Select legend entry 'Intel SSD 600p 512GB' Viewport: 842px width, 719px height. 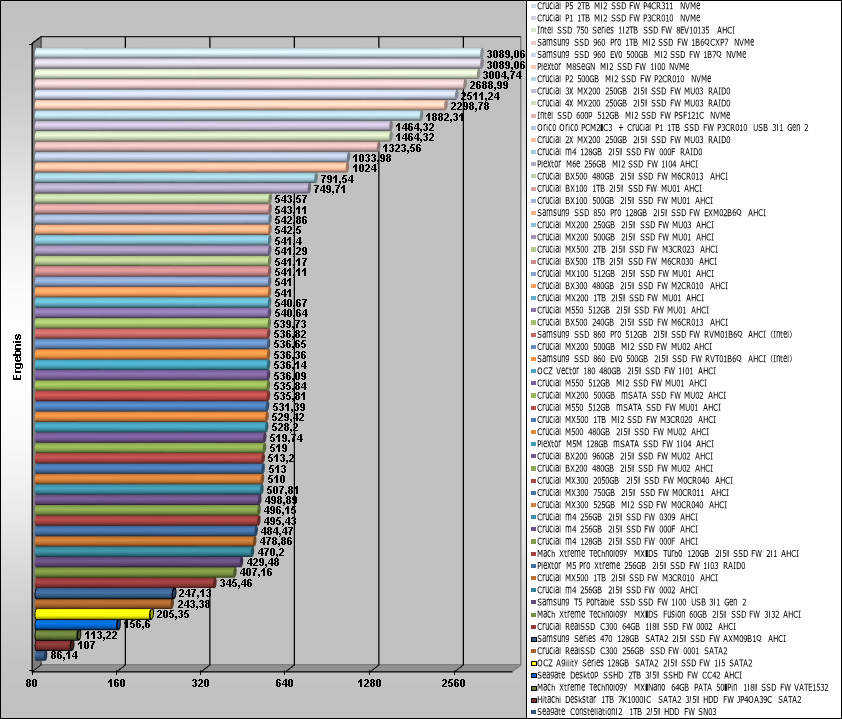point(633,115)
